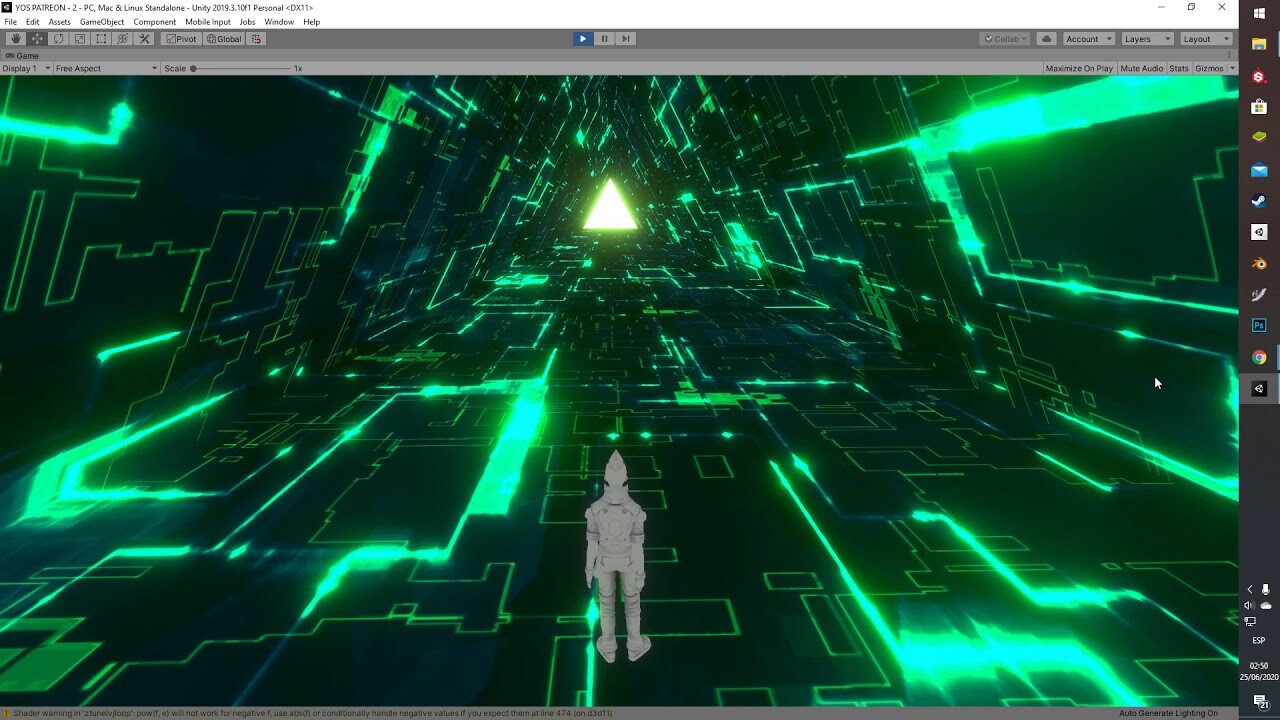
Task: Open Photoshop from the taskbar
Action: pos(1259,325)
